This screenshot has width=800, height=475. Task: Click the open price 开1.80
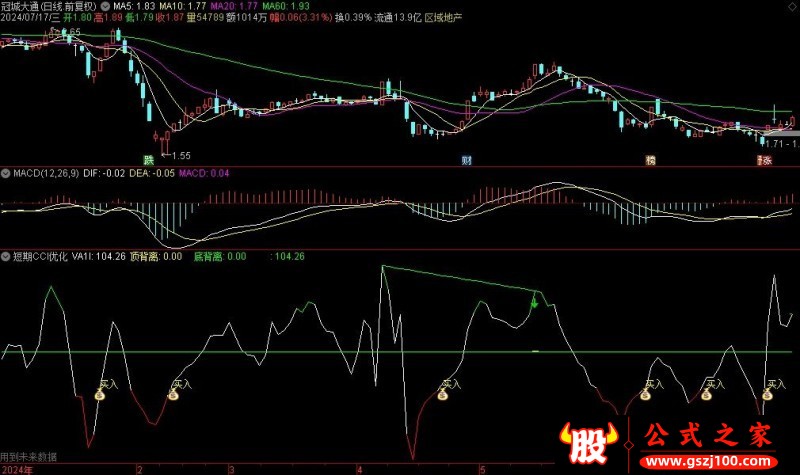78,18
